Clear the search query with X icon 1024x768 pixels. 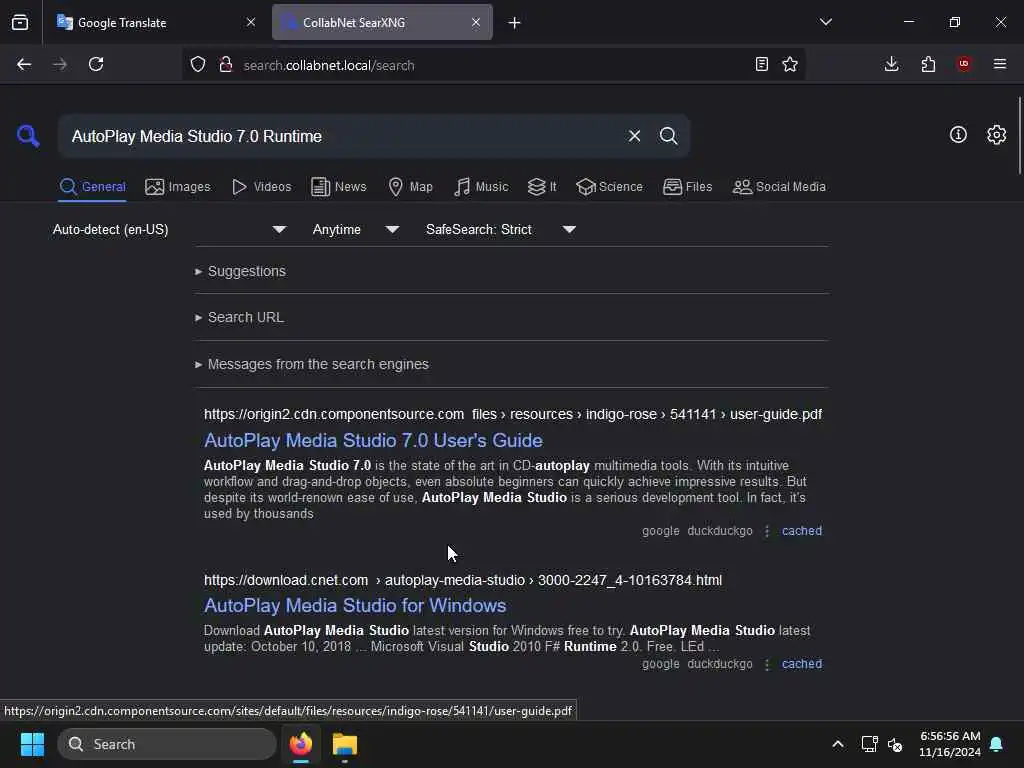634,136
